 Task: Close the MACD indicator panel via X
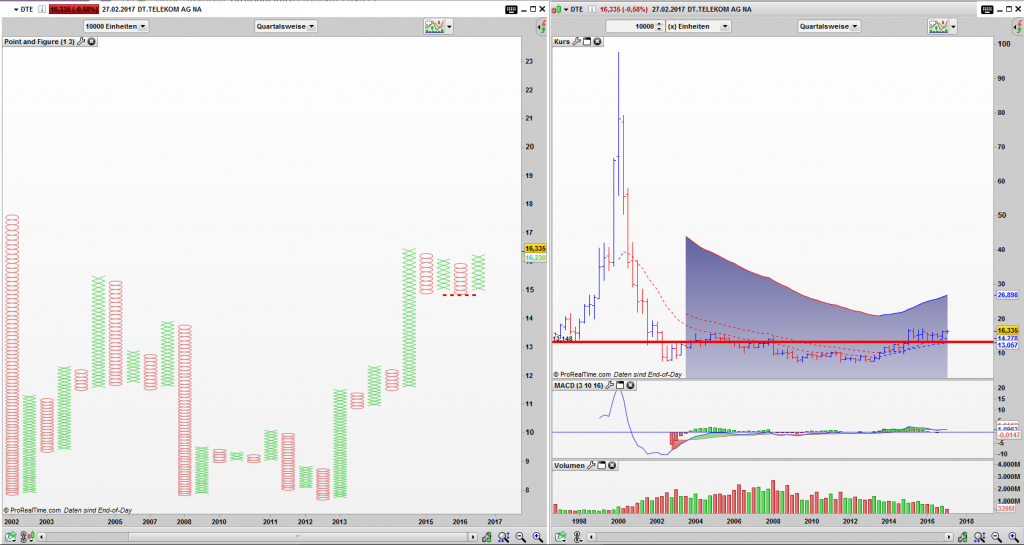point(631,386)
